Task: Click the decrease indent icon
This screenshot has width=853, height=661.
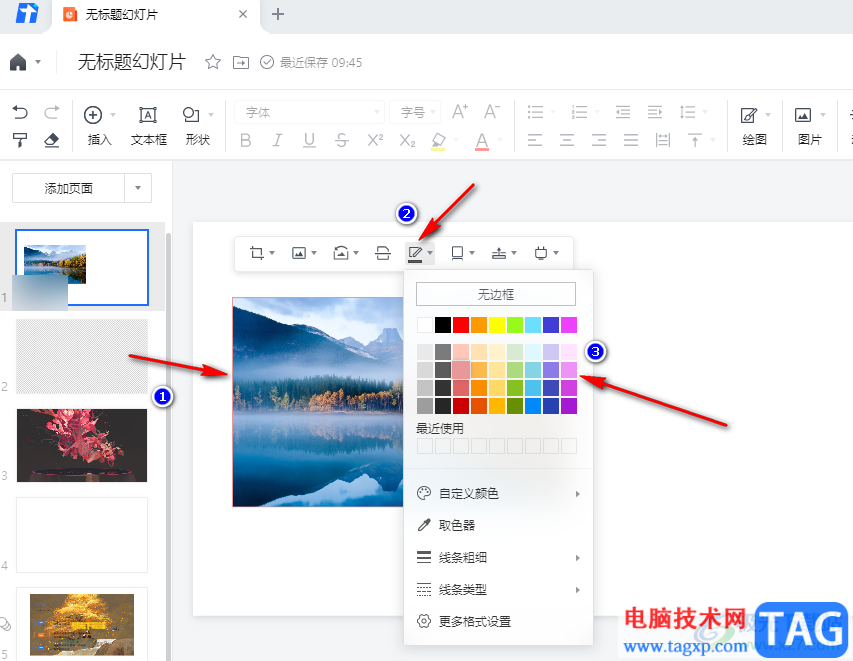Action: (x=623, y=113)
